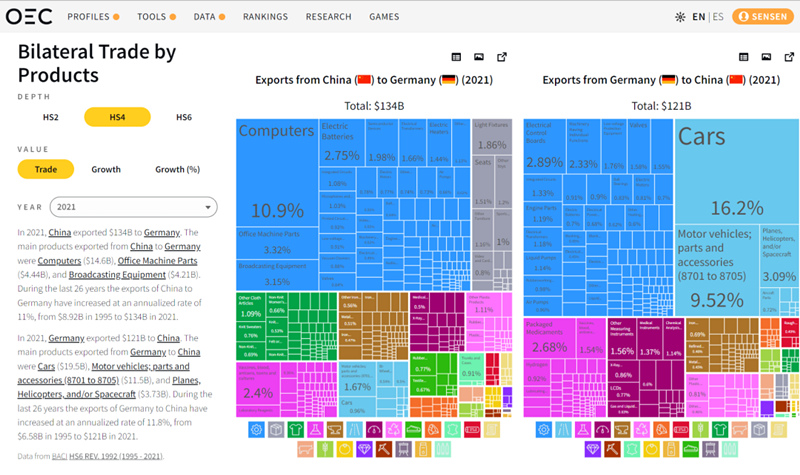Open table view for Germany to China chart
This screenshot has width=800, height=475.
744,58
